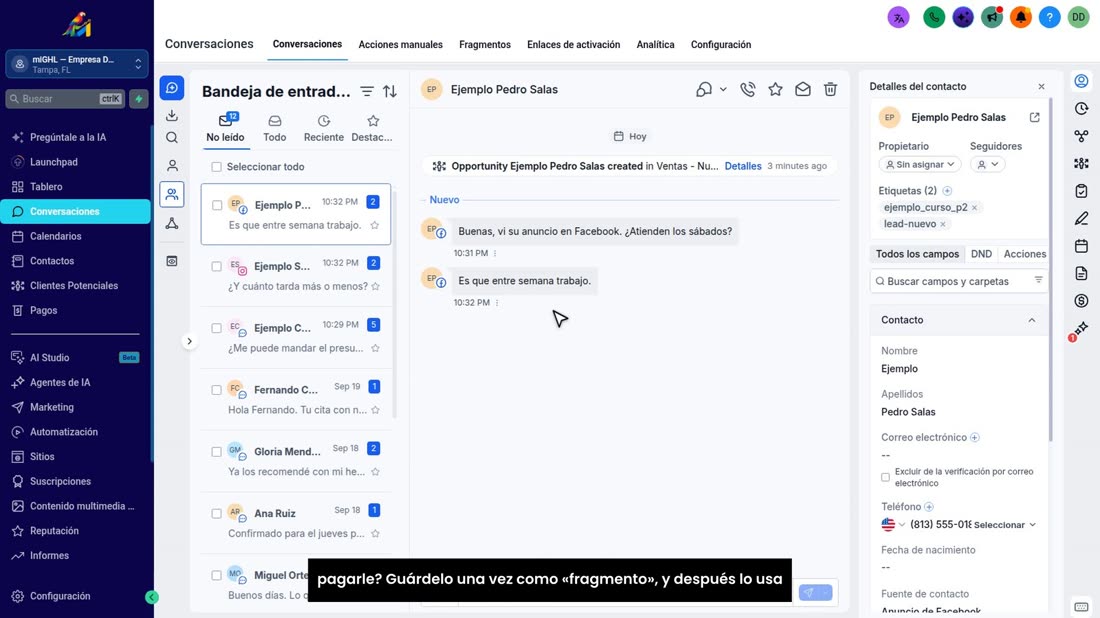Select the Ejemplo C... conversation checkbox
Screen dimensions: 1100x618
pos(217,328)
